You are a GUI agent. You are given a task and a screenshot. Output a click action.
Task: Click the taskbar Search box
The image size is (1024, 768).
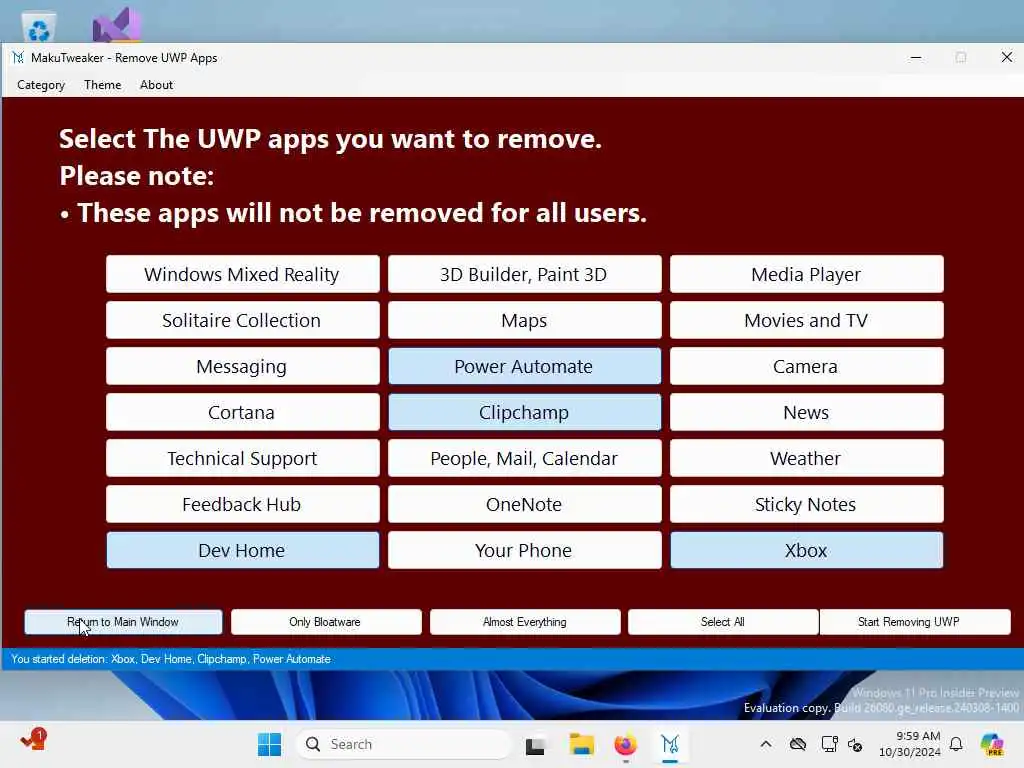coord(403,744)
